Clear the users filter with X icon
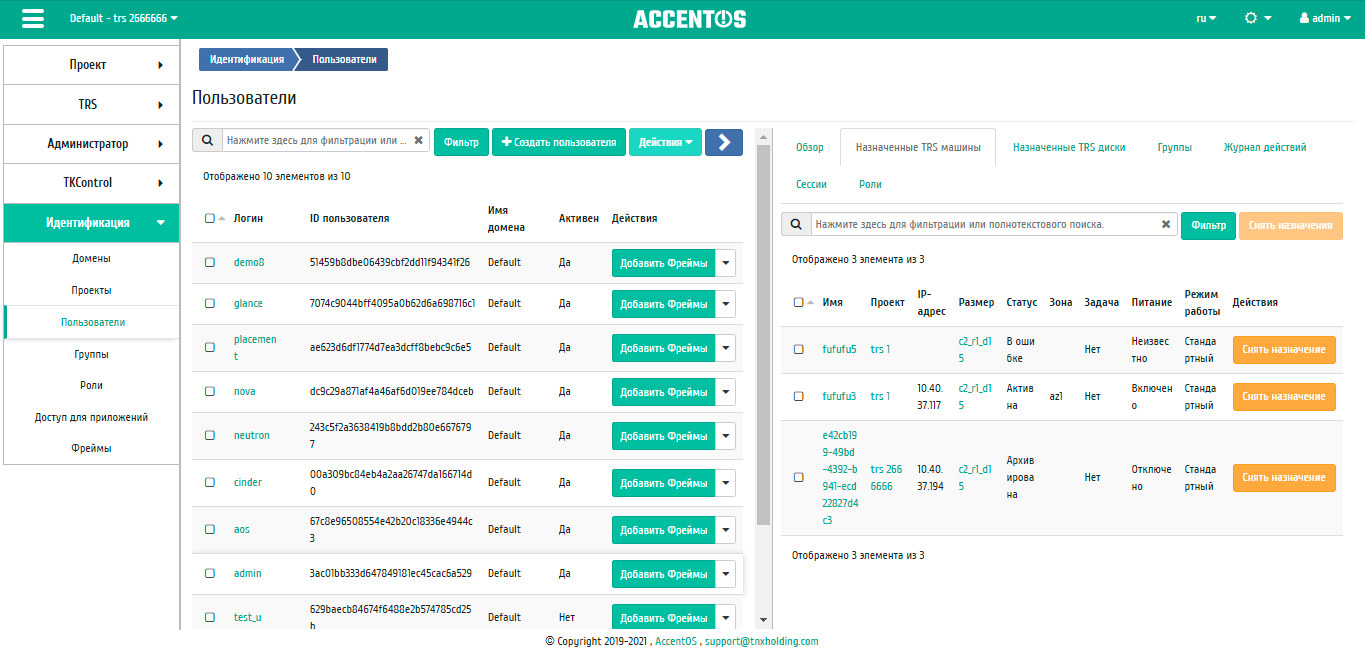Image resolution: width=1365 pixels, height=652 pixels. (x=419, y=141)
